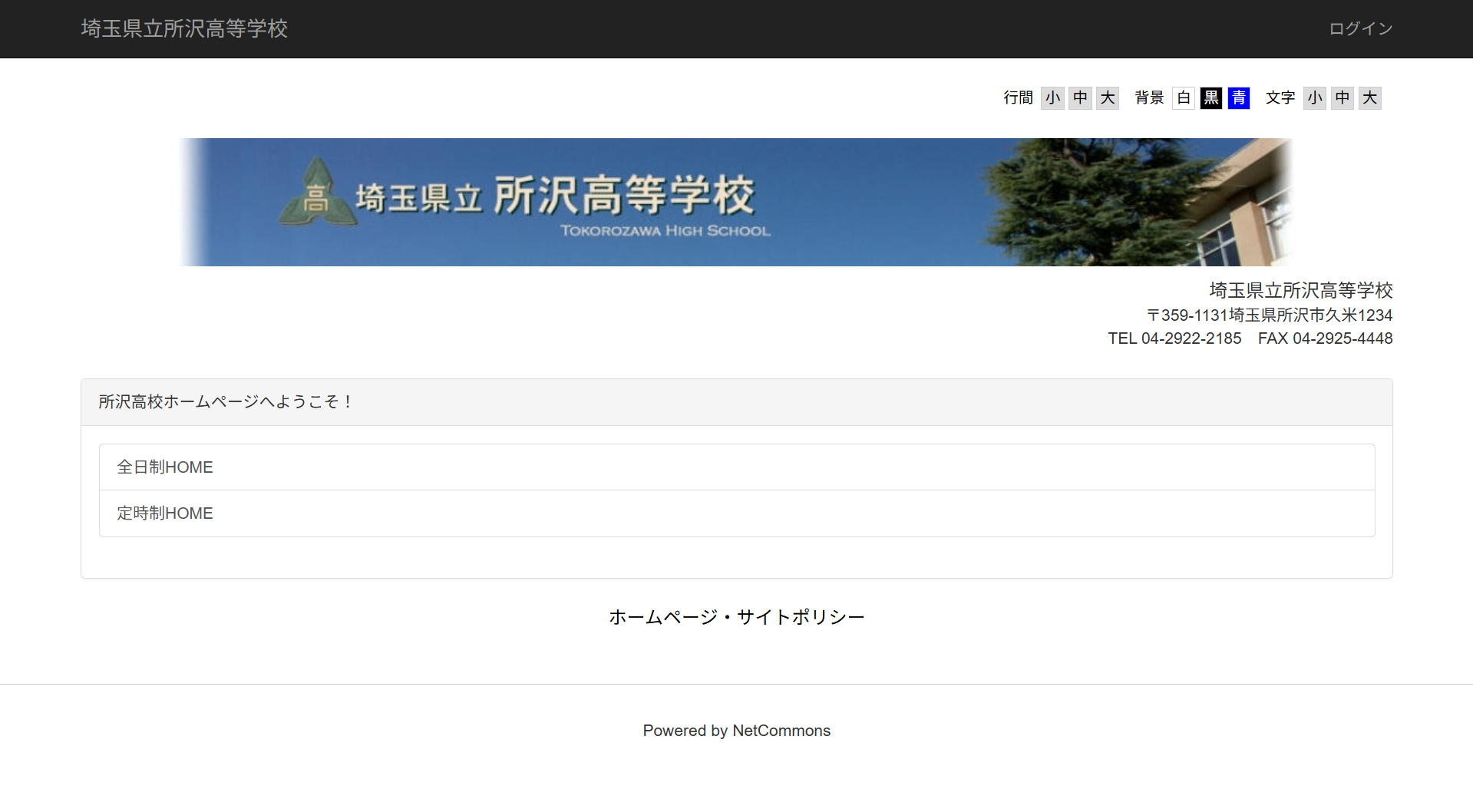This screenshot has width=1473, height=812.
Task: Open ホームページ・サイトポリシー link
Action: 736,617
